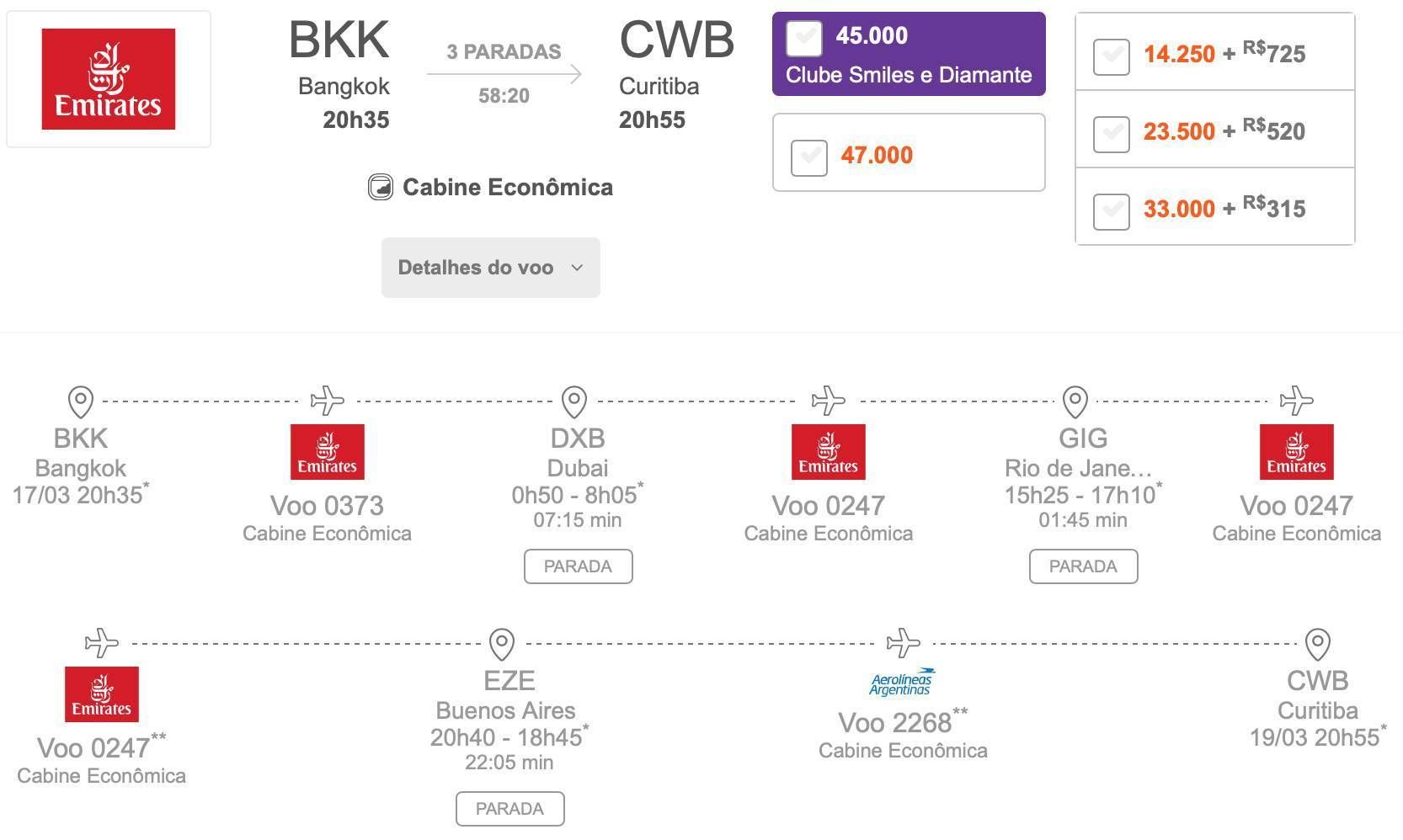The image size is (1403, 840).
Task: Click the PARADA button under Rio de Janeiro
Action: tap(1083, 566)
